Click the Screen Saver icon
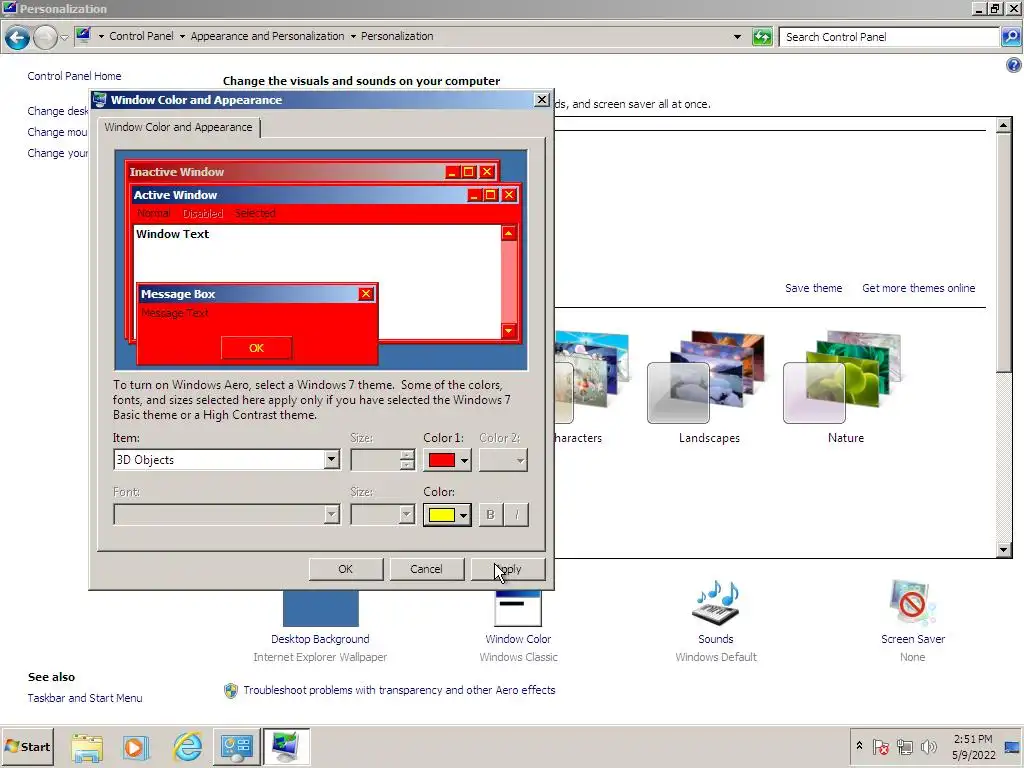 pos(912,602)
